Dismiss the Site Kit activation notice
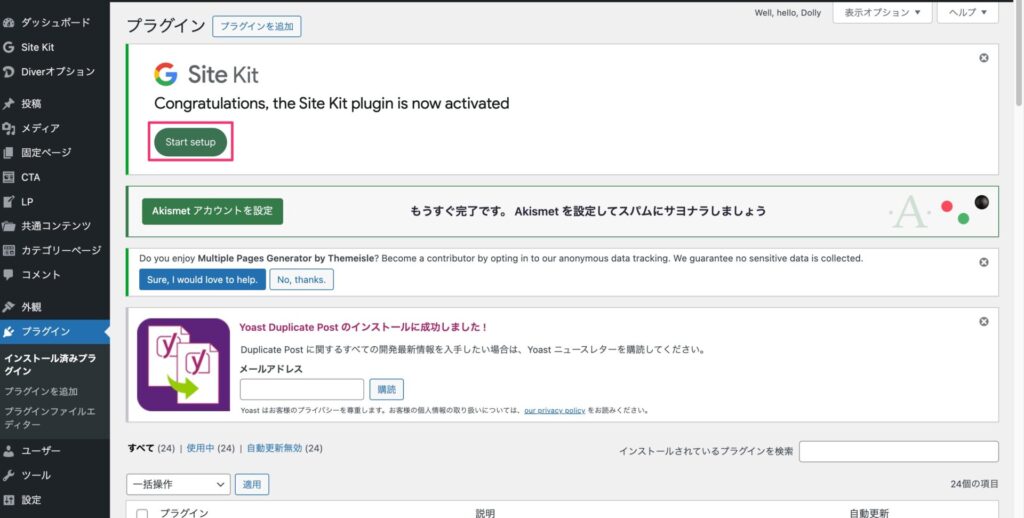1024x518 pixels. [x=983, y=58]
